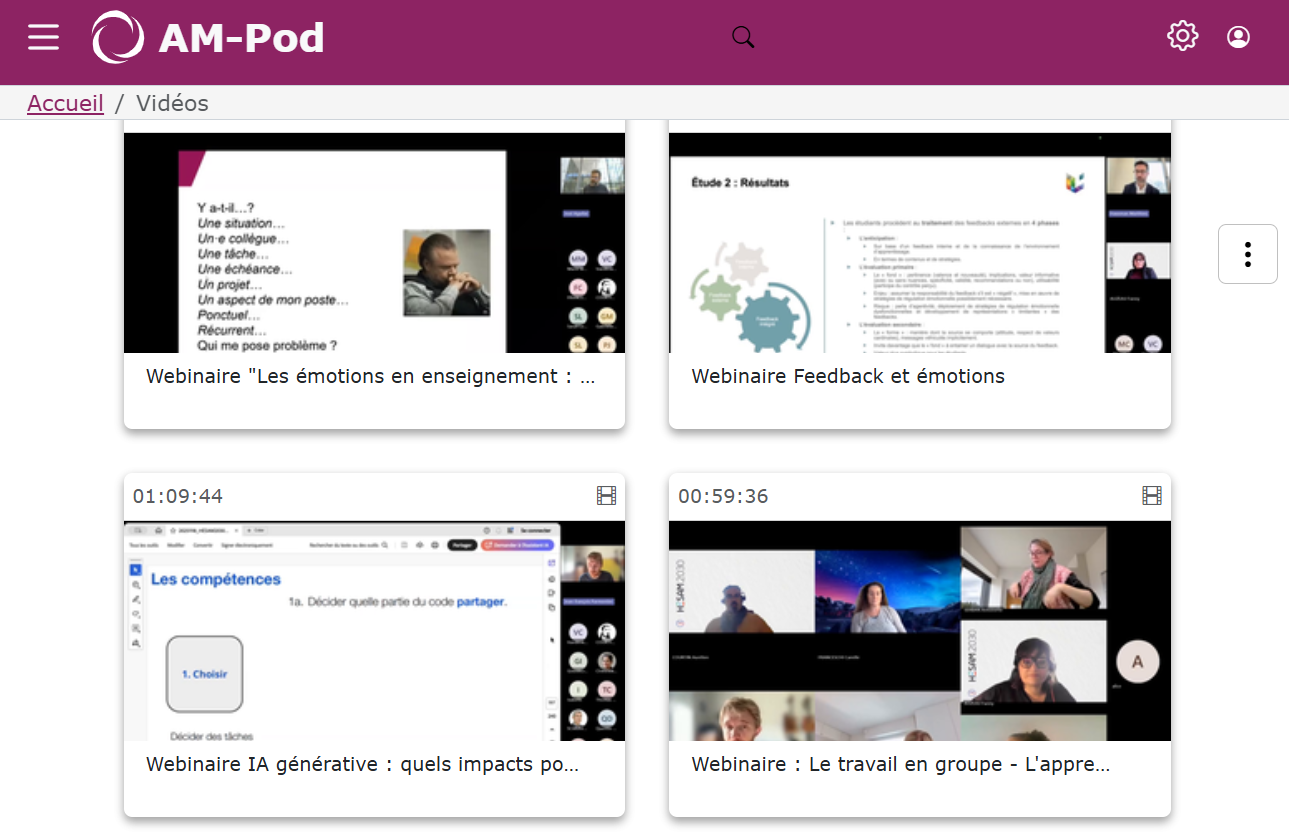Open the travail en groupe webinar thumbnail
This screenshot has width=1289, height=839.
tap(919, 630)
